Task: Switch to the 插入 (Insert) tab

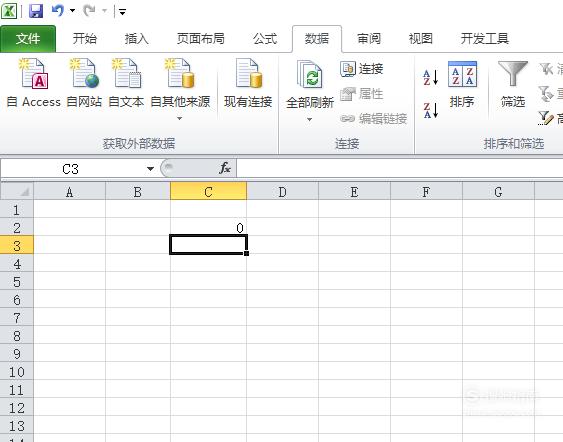Action: pyautogui.click(x=136, y=39)
